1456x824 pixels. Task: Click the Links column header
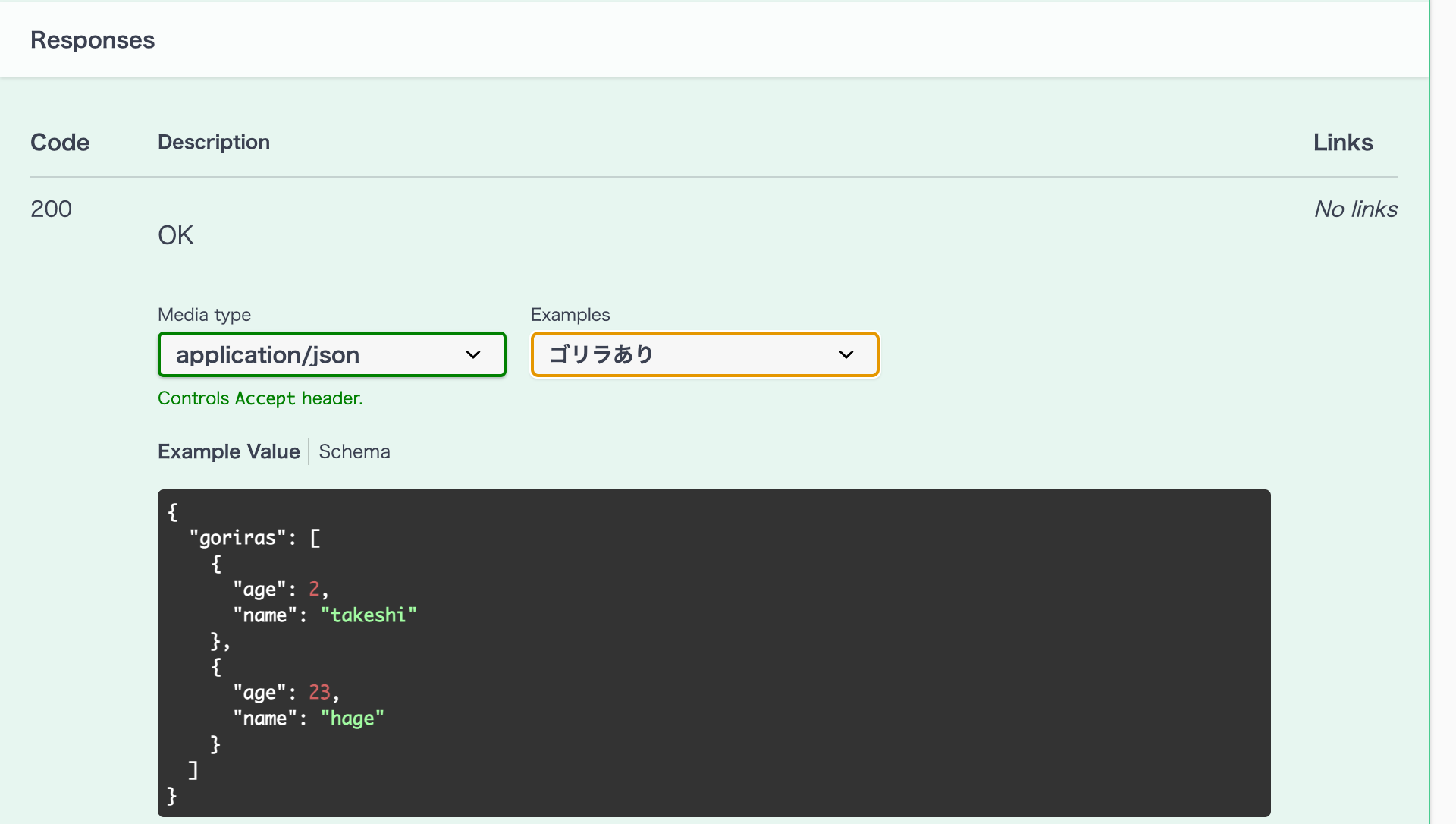click(x=1342, y=142)
